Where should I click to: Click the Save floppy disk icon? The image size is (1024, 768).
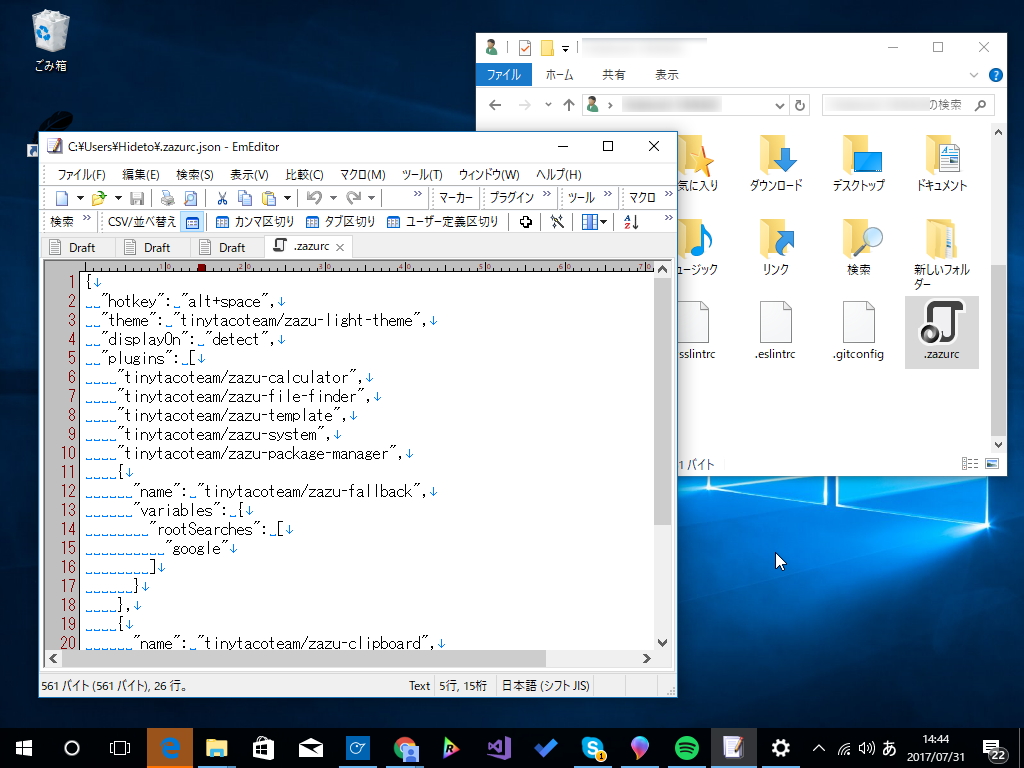[137, 198]
